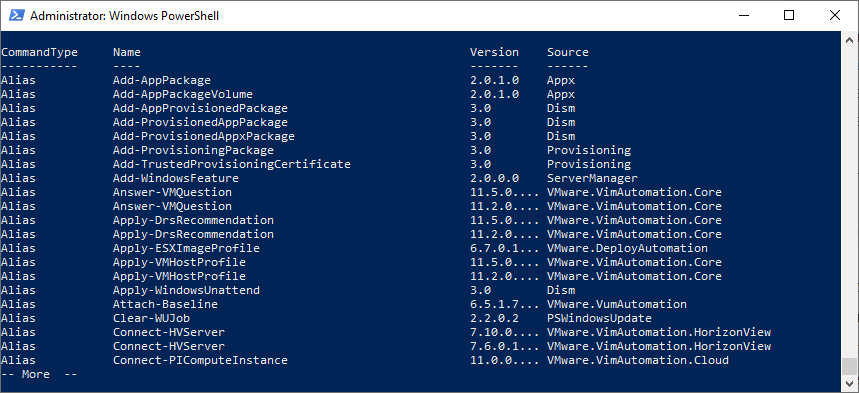Click the Administrator: Windows PowerShell title

[x=124, y=16]
